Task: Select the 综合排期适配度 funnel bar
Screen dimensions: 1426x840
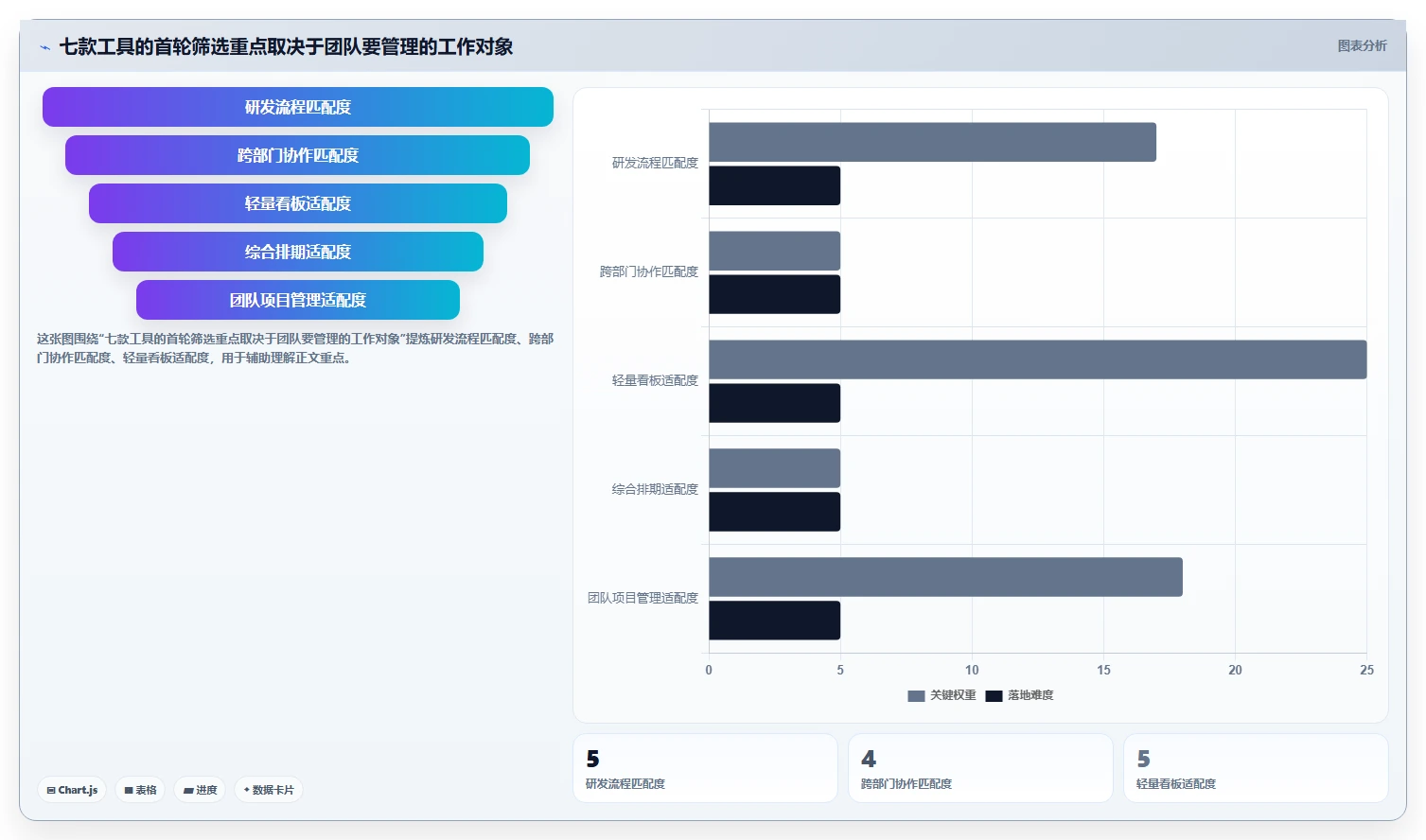Action: 298,252
